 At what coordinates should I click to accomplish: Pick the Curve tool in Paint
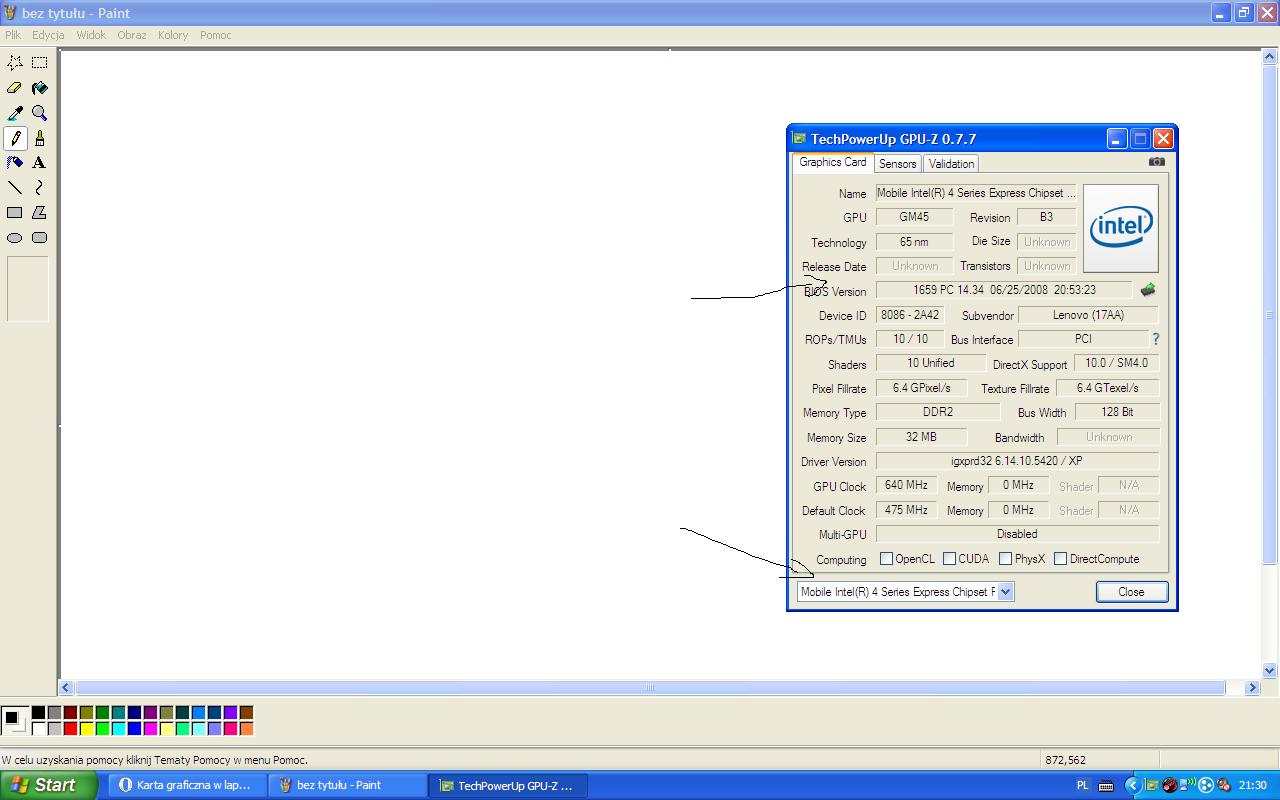(x=40, y=188)
